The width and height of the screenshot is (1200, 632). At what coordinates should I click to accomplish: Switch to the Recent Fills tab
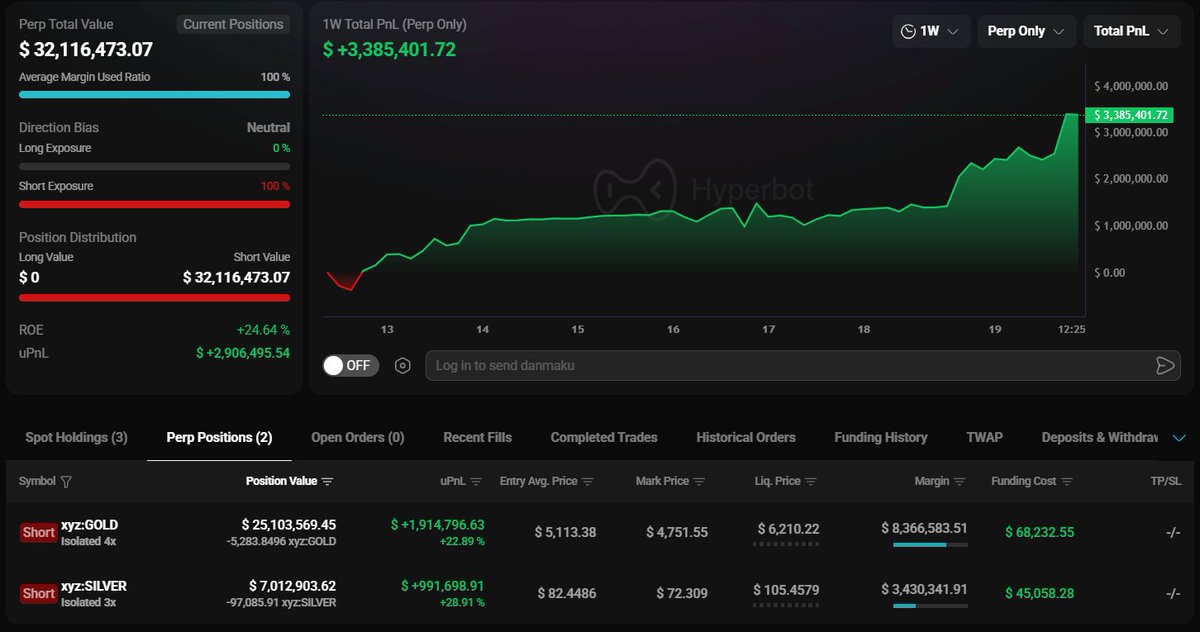(477, 438)
